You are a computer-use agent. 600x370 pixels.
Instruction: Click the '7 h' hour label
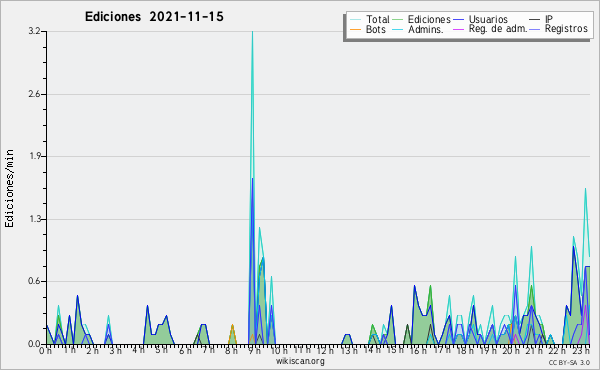[209, 350]
